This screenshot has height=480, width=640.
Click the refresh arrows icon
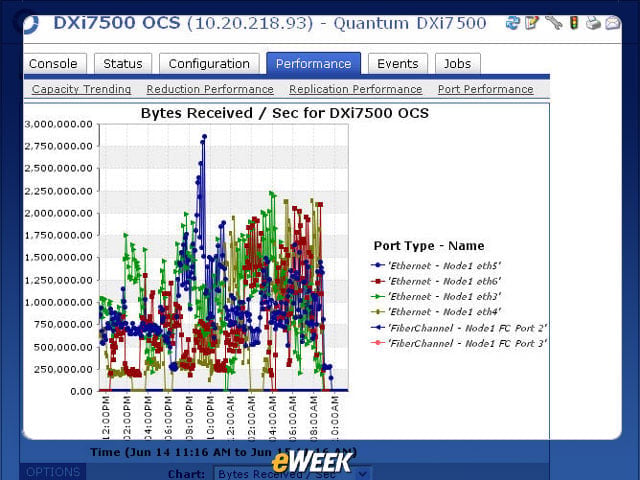tap(512, 23)
